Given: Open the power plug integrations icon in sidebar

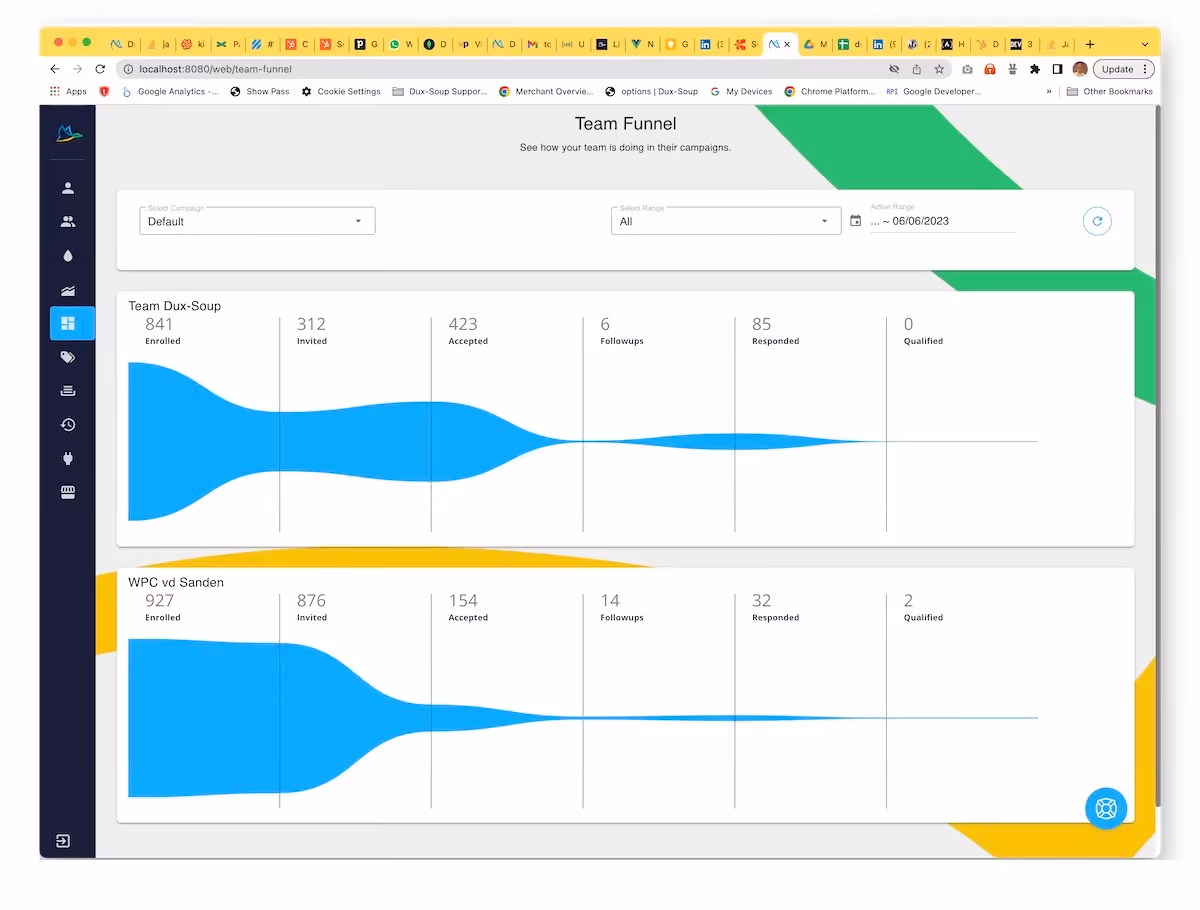Looking at the screenshot, I should pos(68,459).
